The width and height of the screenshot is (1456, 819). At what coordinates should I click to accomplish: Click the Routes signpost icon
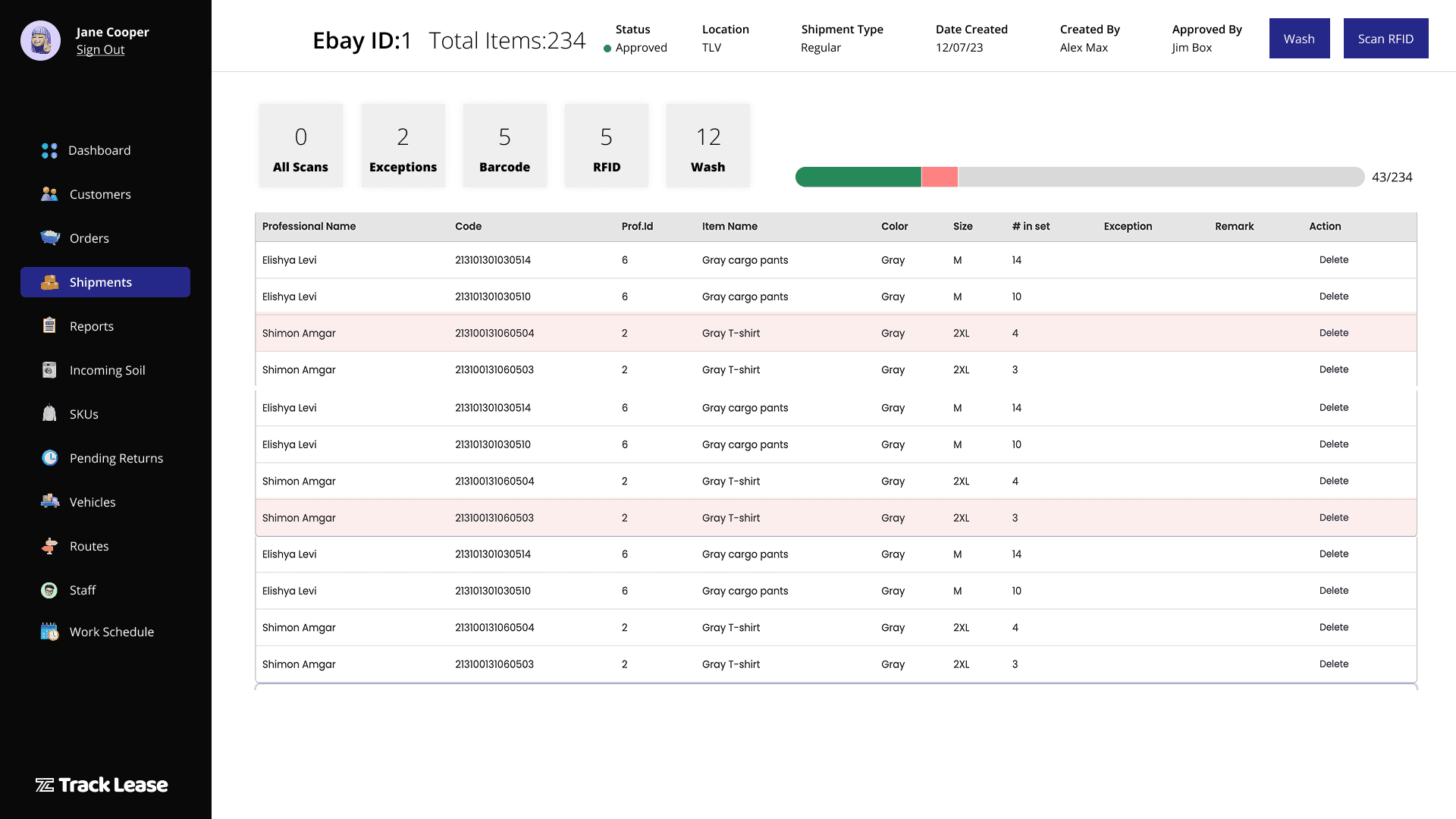[x=50, y=546]
